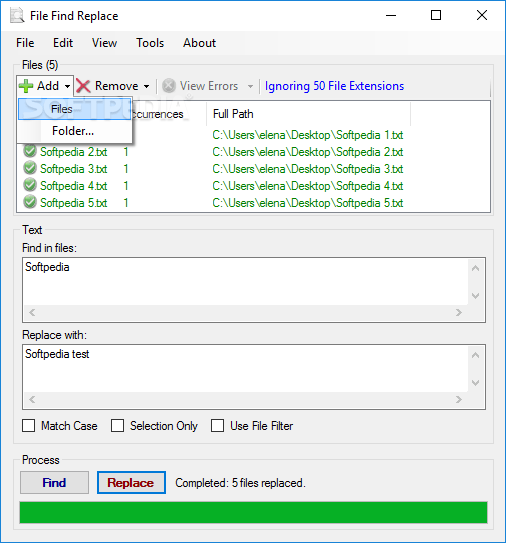Open the Add dropdown arrow
This screenshot has height=543, width=506.
68,86
